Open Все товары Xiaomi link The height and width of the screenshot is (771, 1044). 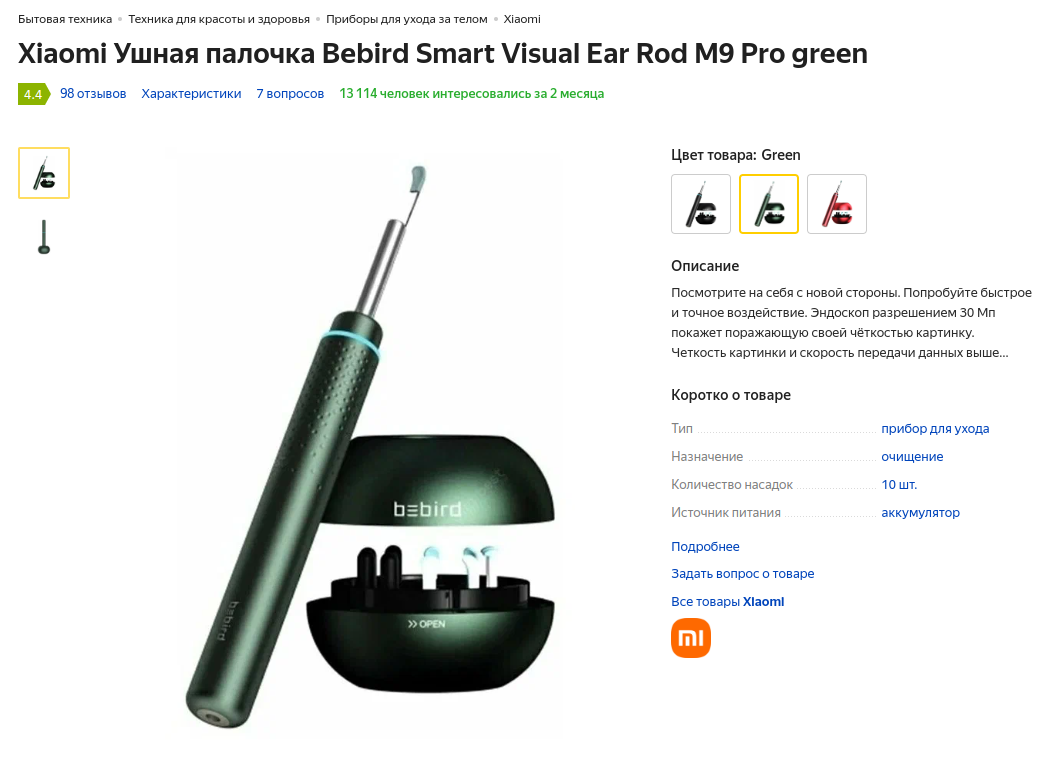click(x=728, y=602)
